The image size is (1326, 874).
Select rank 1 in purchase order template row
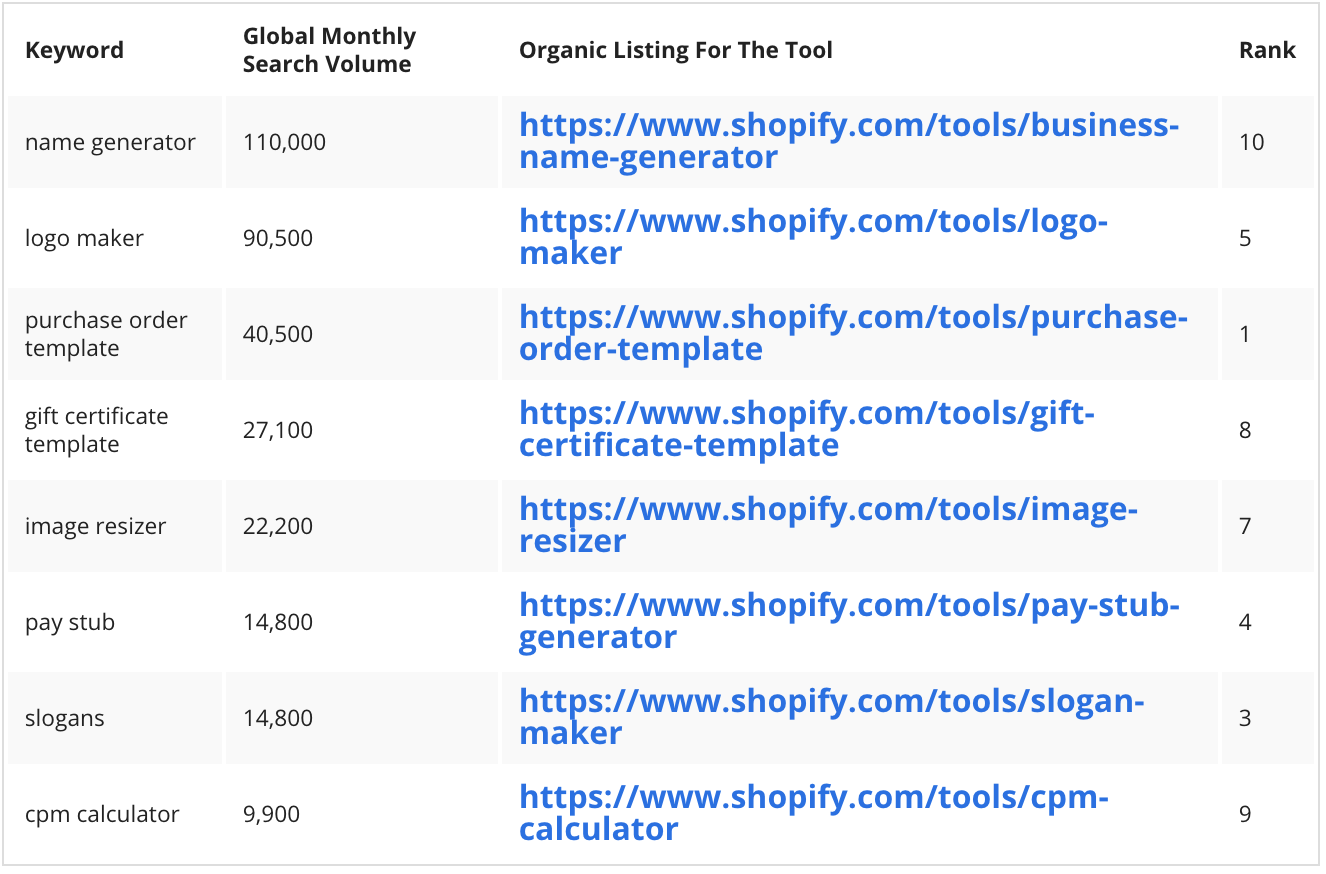pos(1245,334)
